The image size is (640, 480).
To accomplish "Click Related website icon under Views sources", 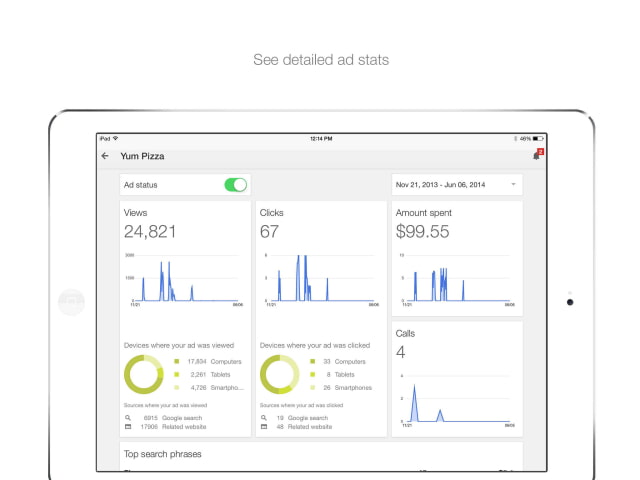I will coord(128,427).
